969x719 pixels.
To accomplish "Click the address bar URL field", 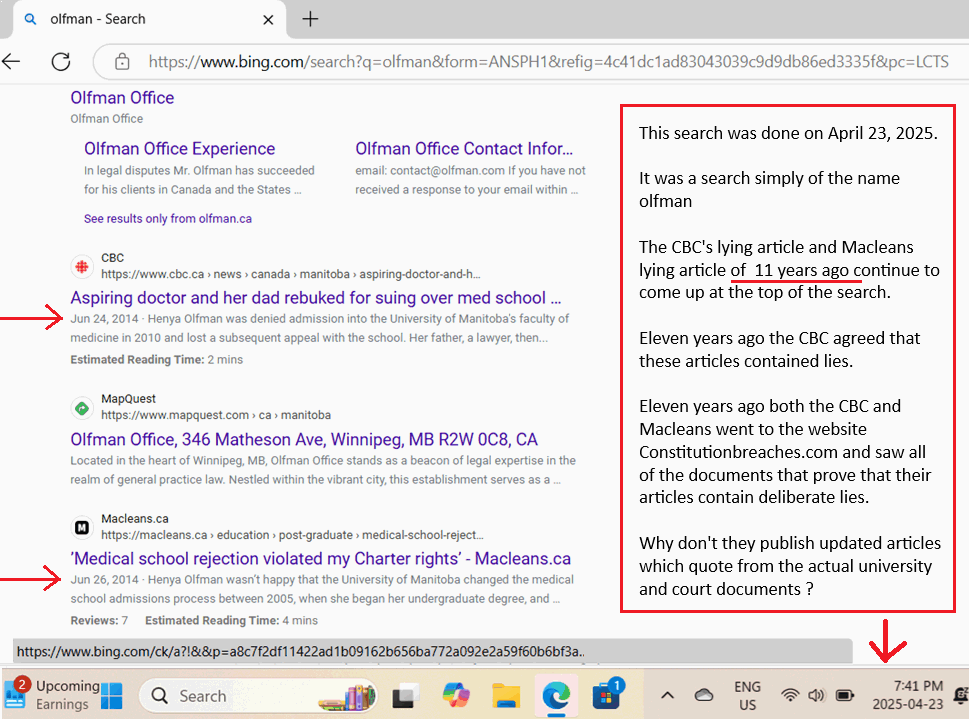I will (548, 62).
